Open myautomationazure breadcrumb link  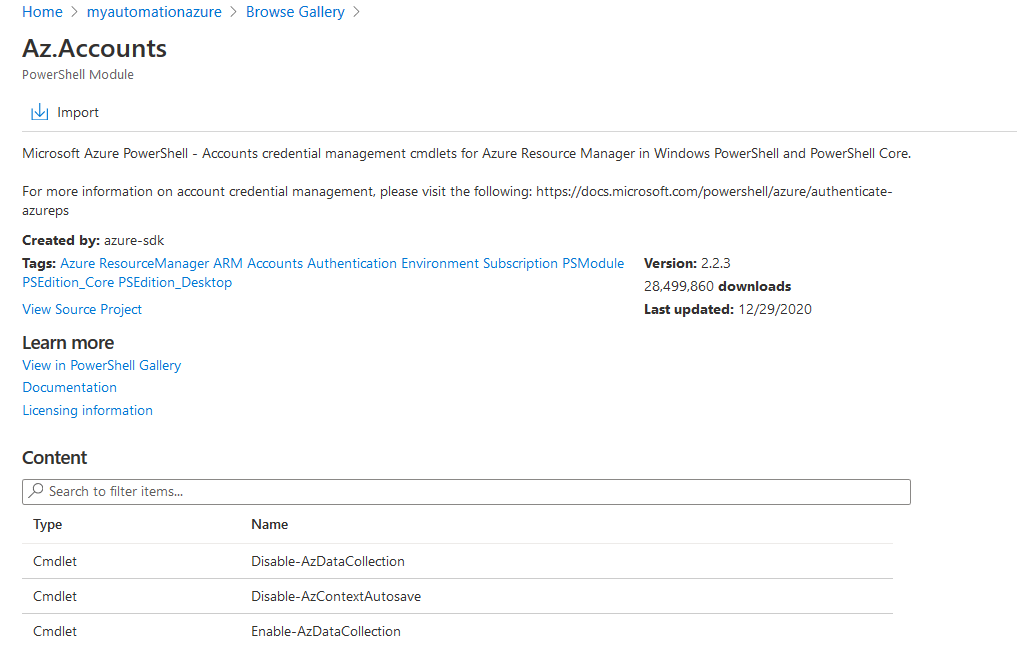pos(153,12)
